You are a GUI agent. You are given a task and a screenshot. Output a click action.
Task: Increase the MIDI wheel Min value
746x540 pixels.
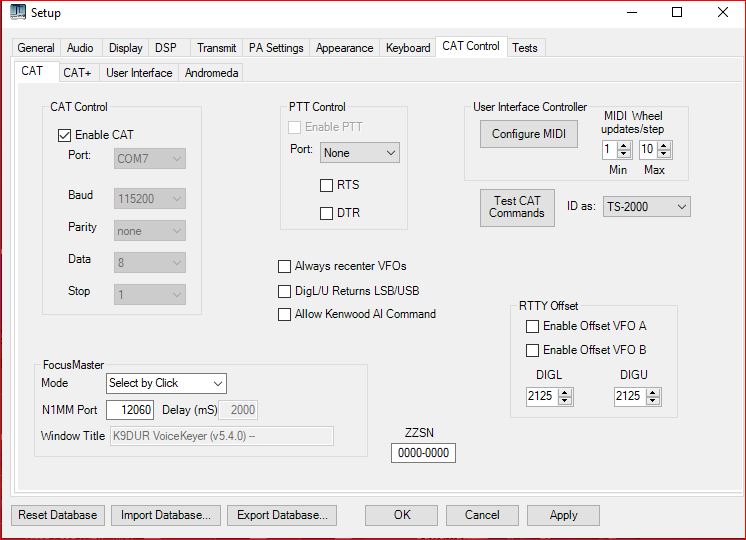point(624,145)
